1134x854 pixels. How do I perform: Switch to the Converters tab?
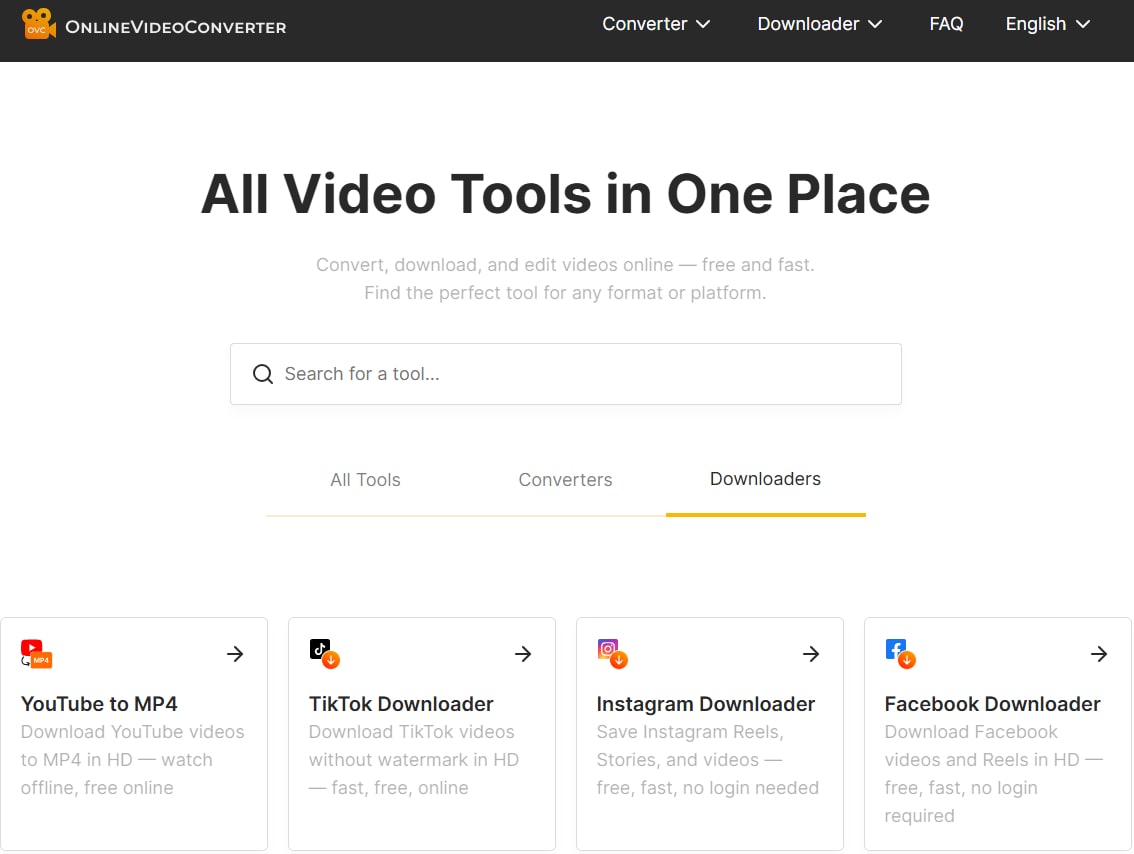[x=565, y=480]
